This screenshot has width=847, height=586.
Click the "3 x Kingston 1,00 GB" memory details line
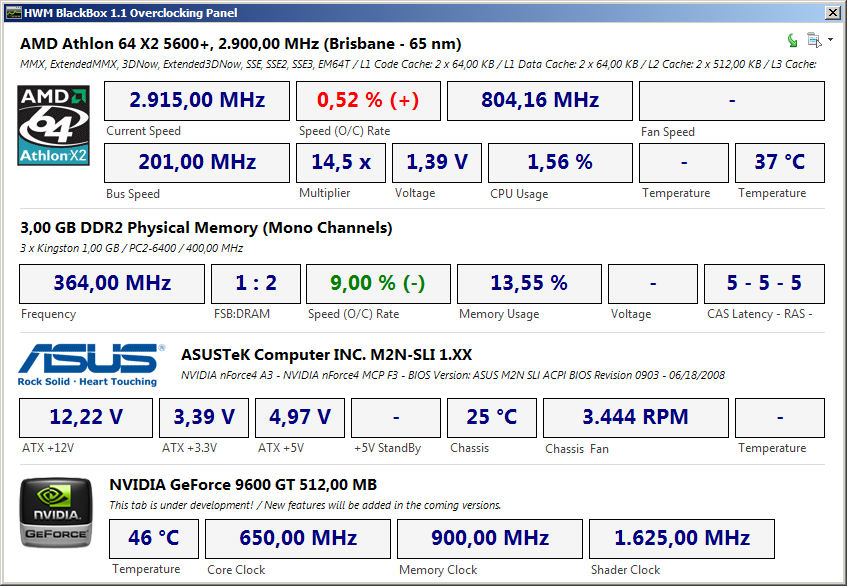[131, 248]
